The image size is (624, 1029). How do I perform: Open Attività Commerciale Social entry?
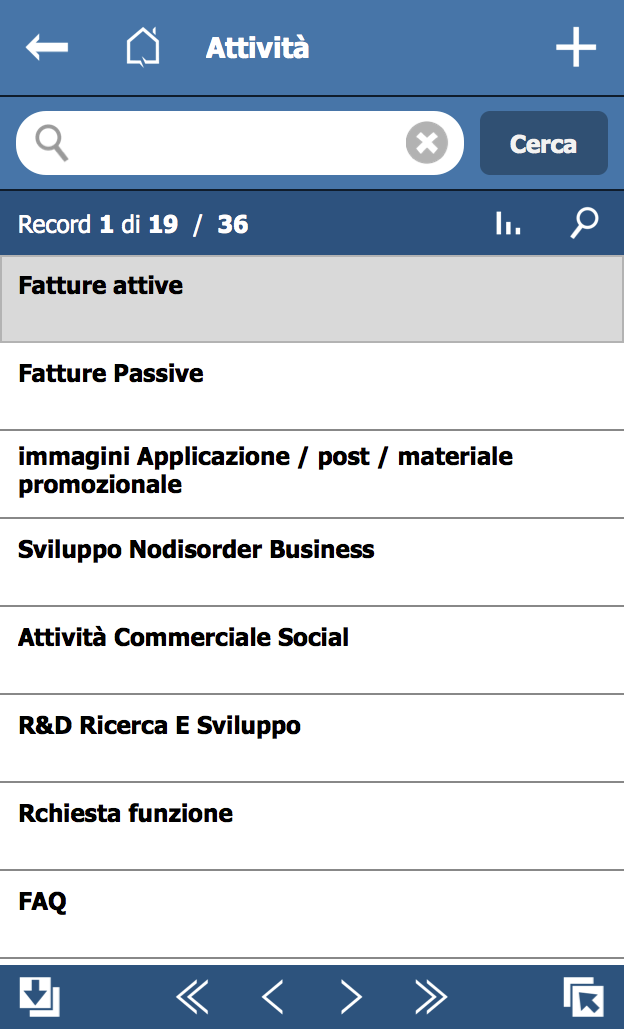(312, 650)
